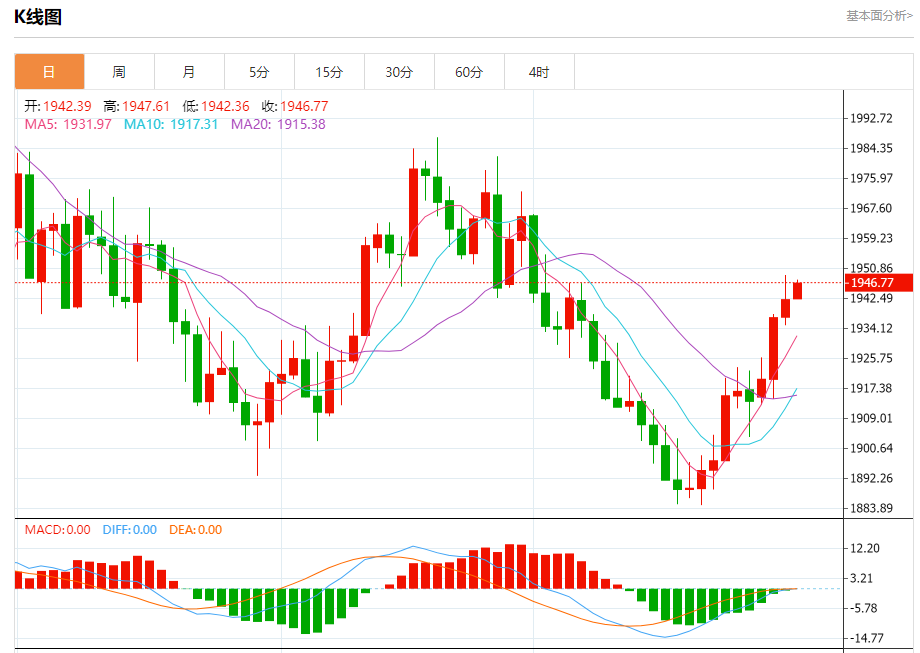Switch to the 周 weekly tab

pyautogui.click(x=119, y=72)
